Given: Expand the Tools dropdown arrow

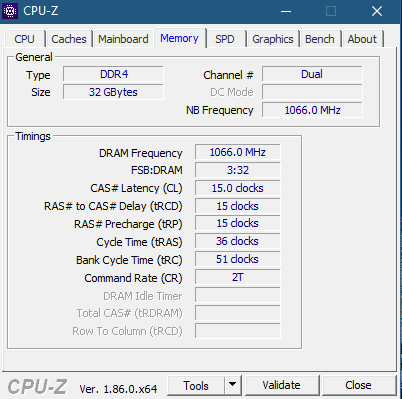Looking at the screenshot, I should (x=233, y=386).
